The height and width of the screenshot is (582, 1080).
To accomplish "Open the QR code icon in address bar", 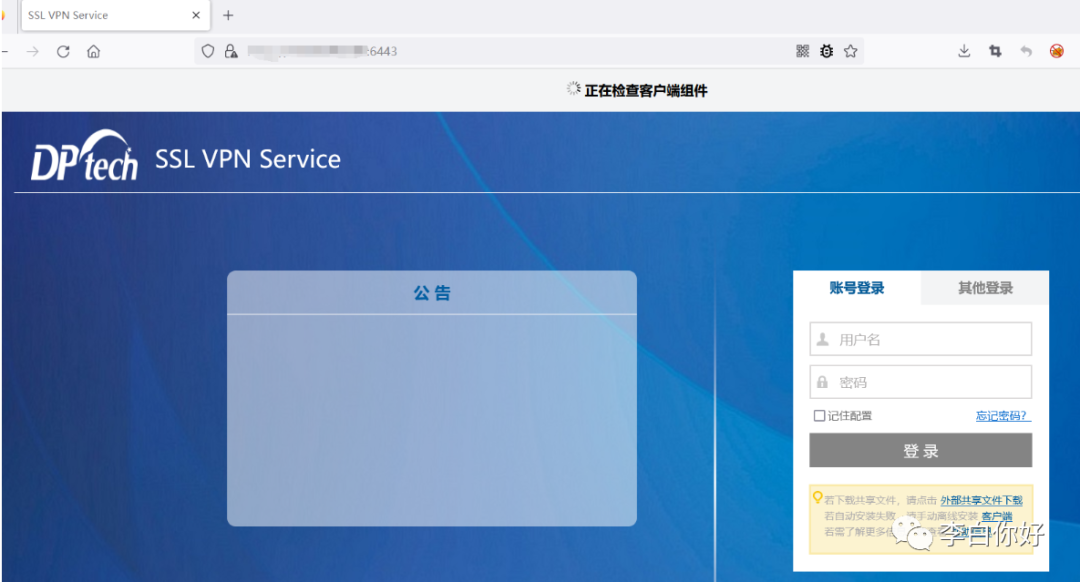I will point(802,51).
